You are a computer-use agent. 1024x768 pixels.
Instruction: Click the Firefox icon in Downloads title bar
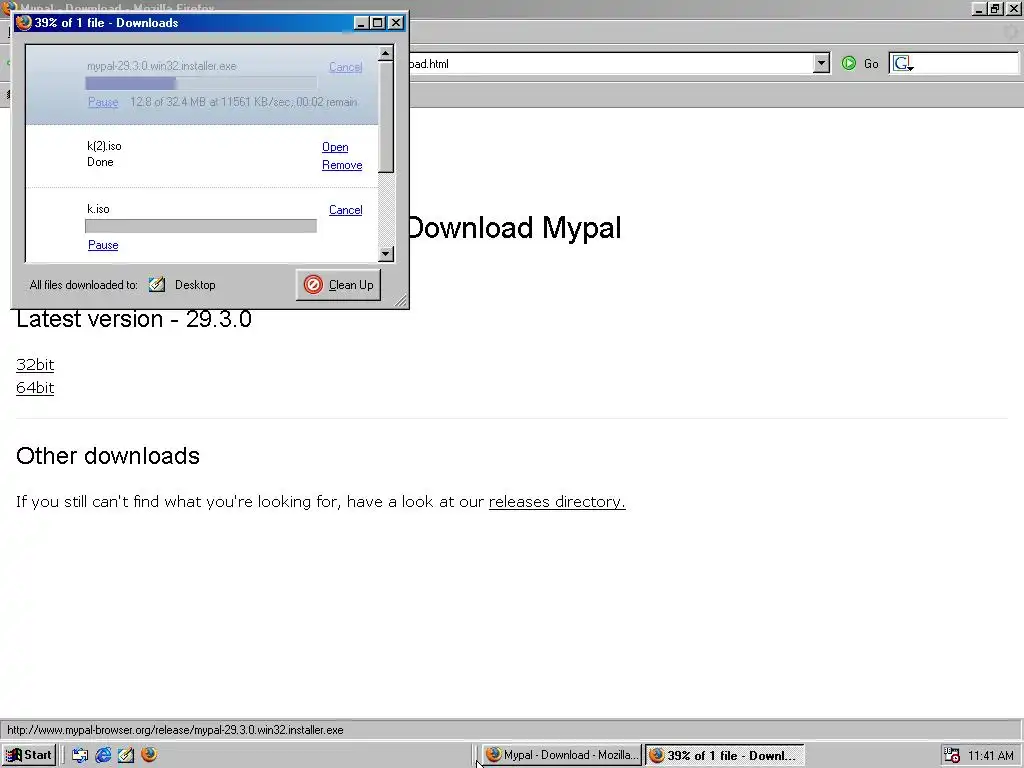coord(24,22)
